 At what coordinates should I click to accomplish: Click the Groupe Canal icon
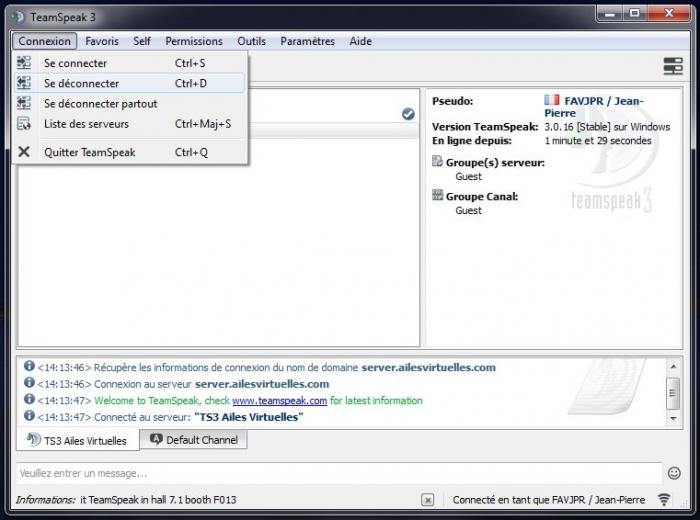438,195
